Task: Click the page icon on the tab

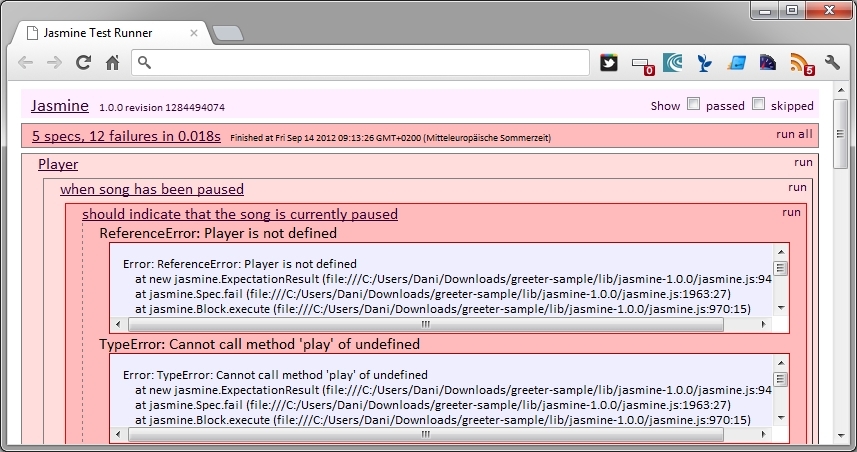Action: [32, 33]
